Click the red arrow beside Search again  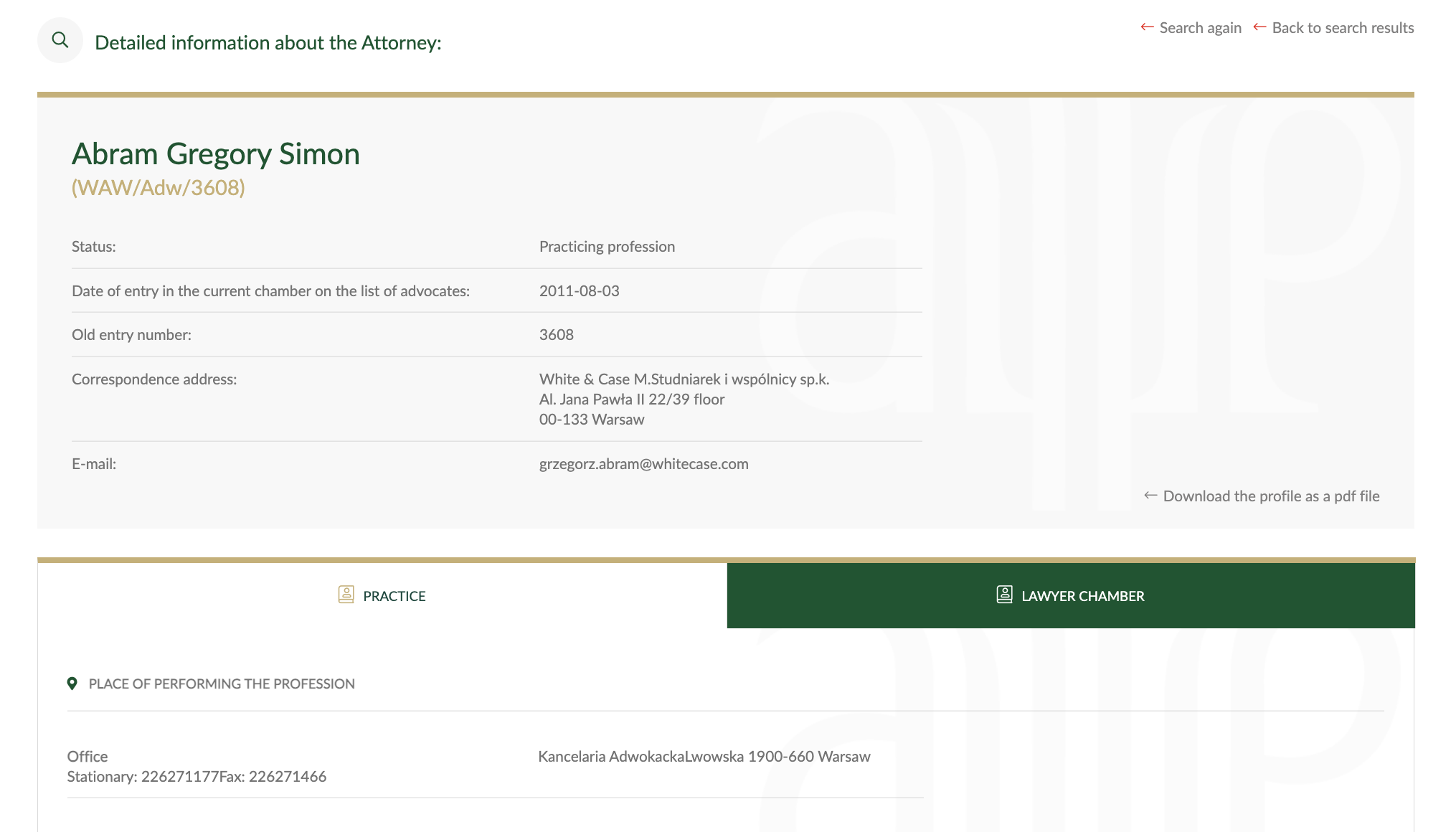pyautogui.click(x=1147, y=27)
